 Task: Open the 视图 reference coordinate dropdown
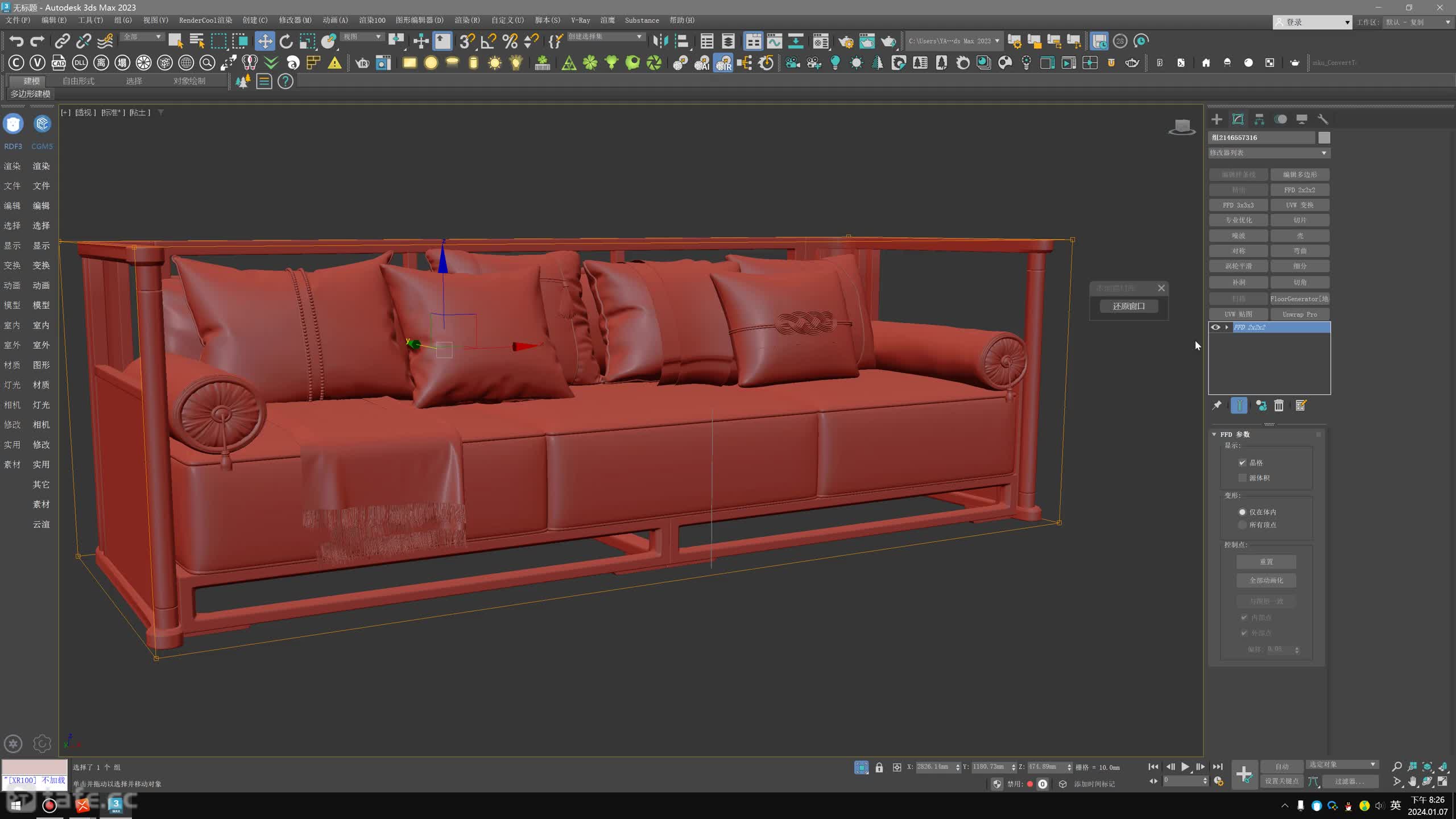(362, 37)
